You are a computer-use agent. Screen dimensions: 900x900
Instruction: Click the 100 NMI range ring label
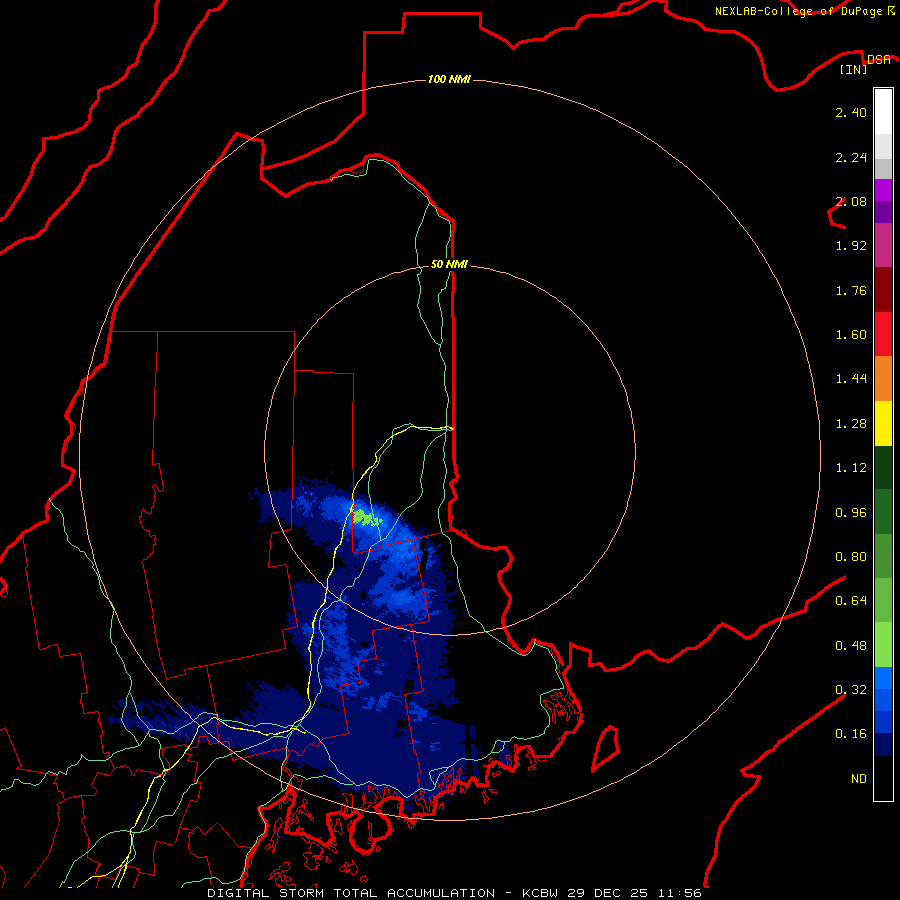[x=449, y=79]
